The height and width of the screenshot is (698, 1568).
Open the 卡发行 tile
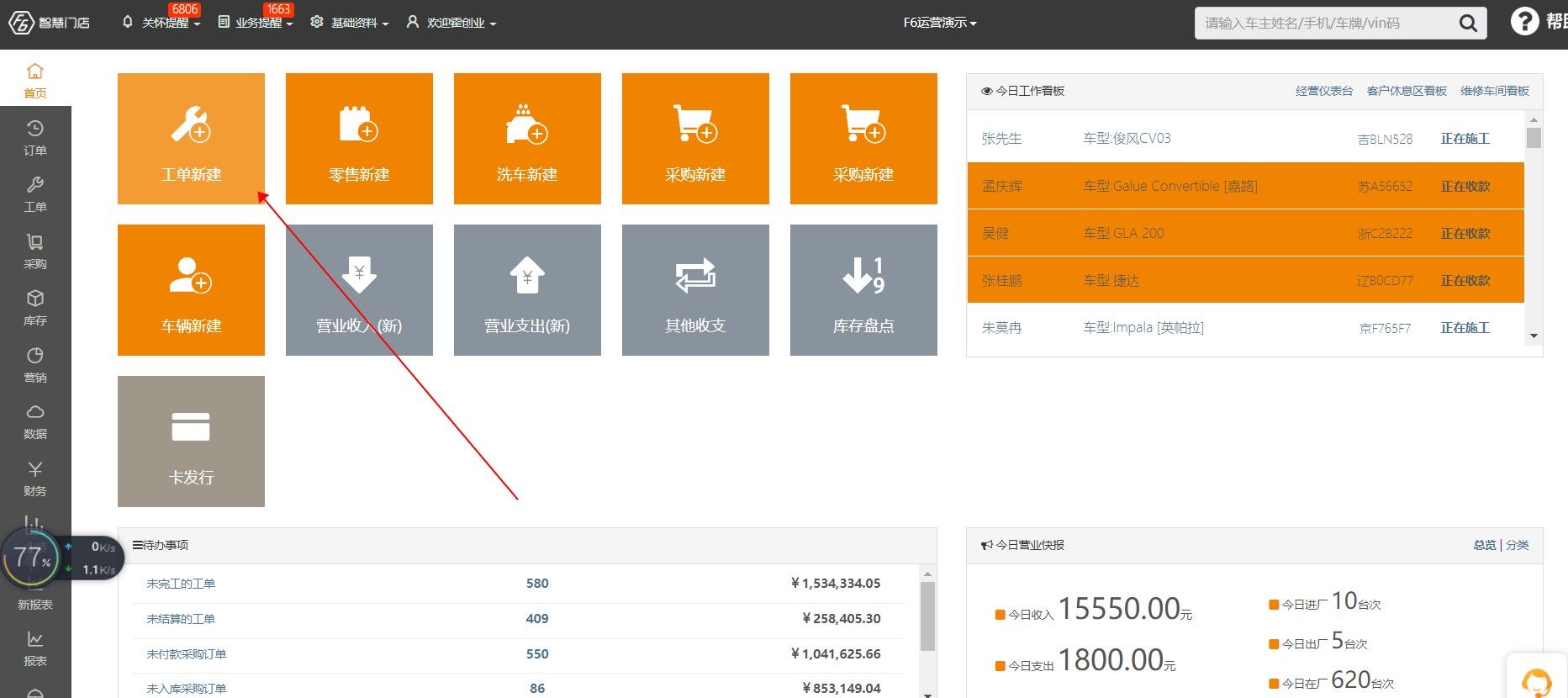pos(191,442)
